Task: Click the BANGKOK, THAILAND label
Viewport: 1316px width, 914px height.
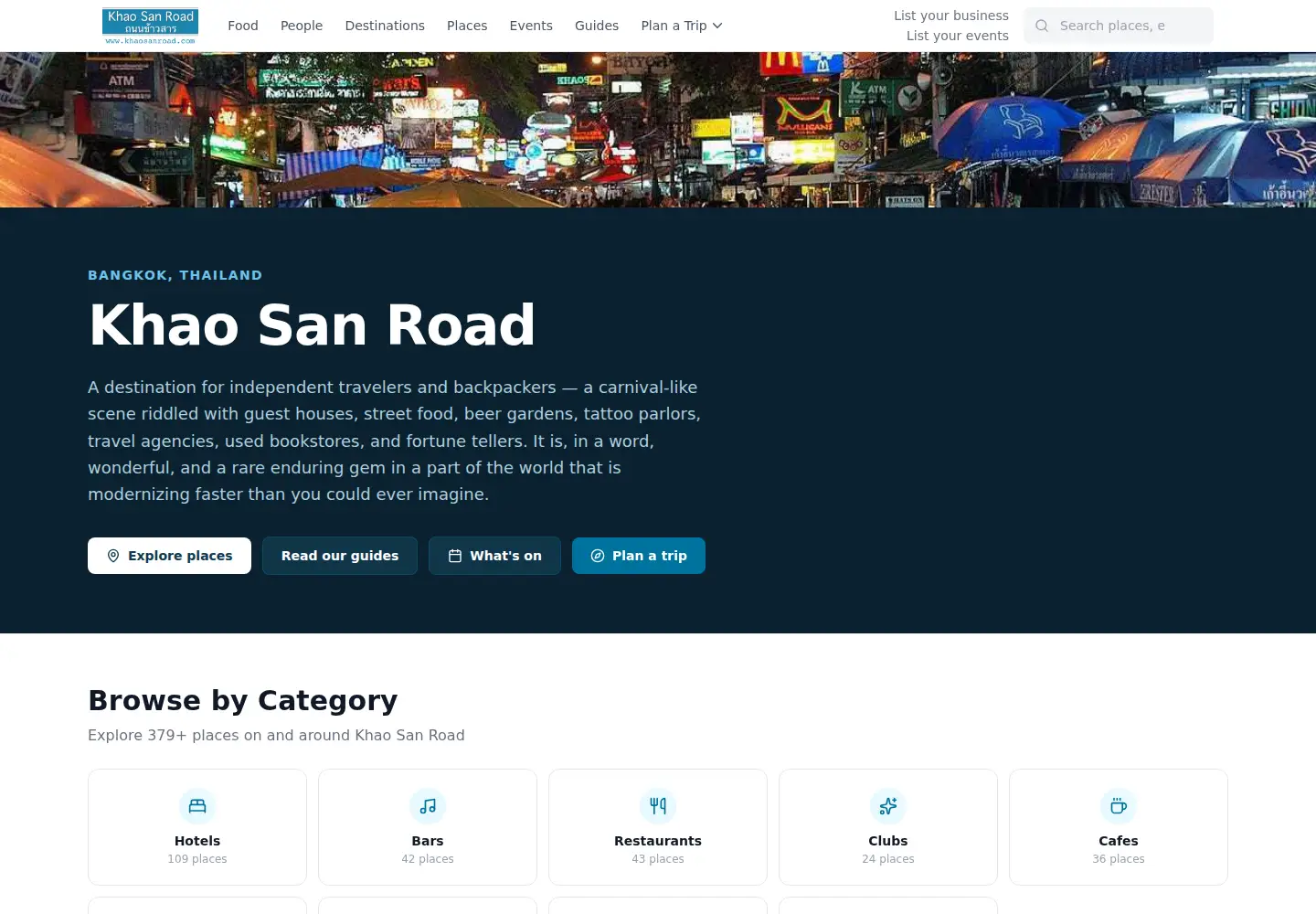Action: 175,275
